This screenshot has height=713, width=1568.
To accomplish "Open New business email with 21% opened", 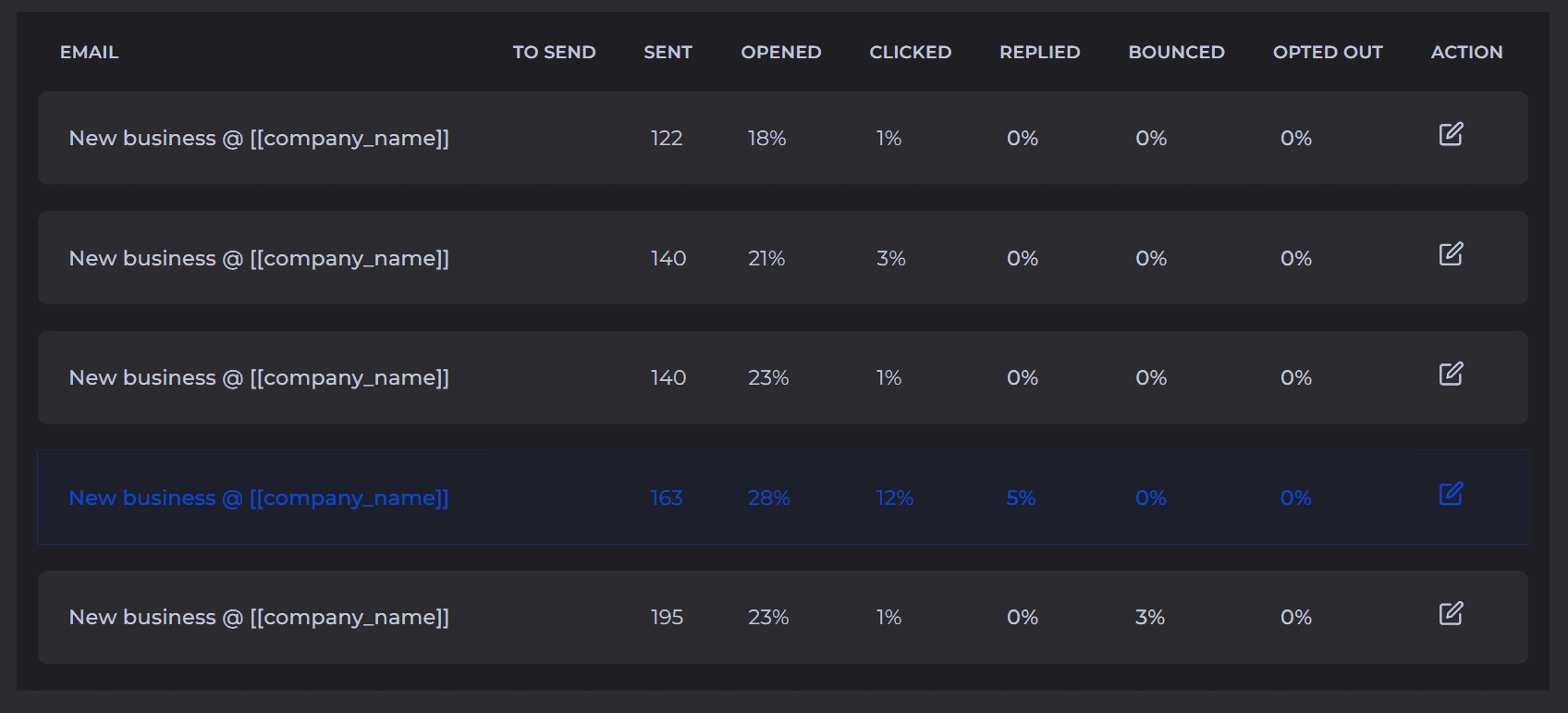I will (x=259, y=258).
